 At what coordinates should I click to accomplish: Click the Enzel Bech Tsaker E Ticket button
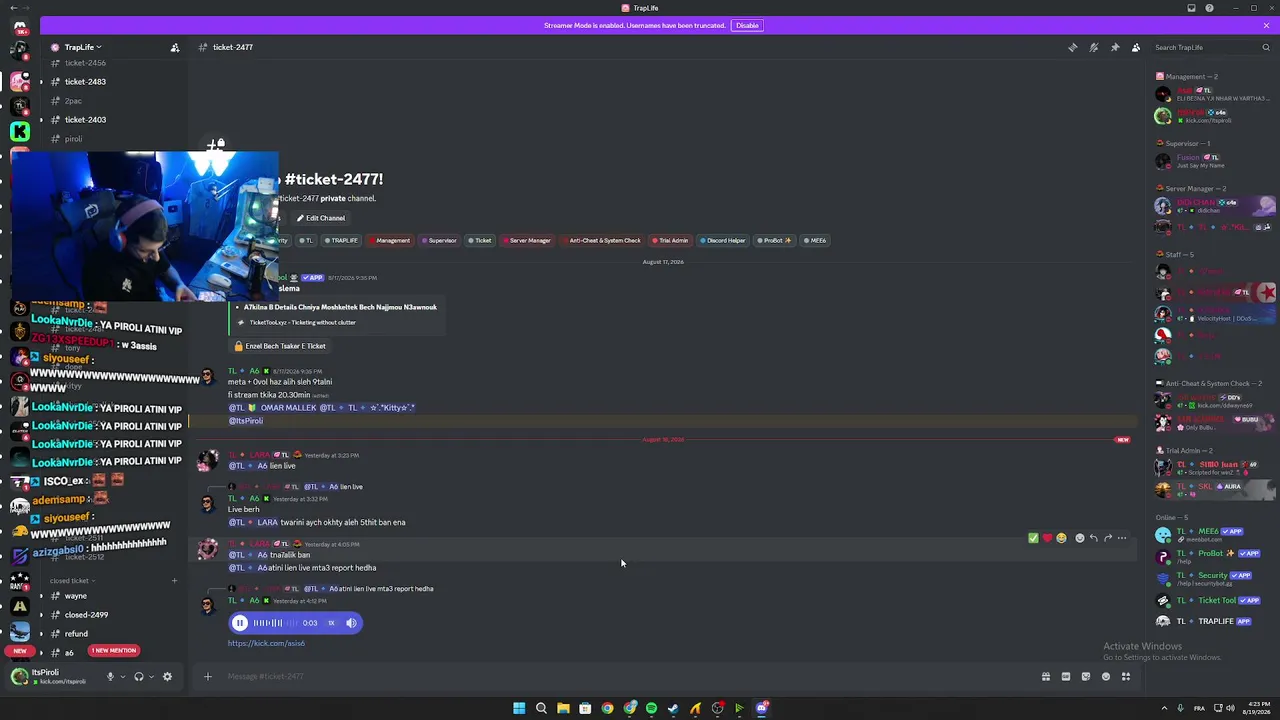[279, 346]
